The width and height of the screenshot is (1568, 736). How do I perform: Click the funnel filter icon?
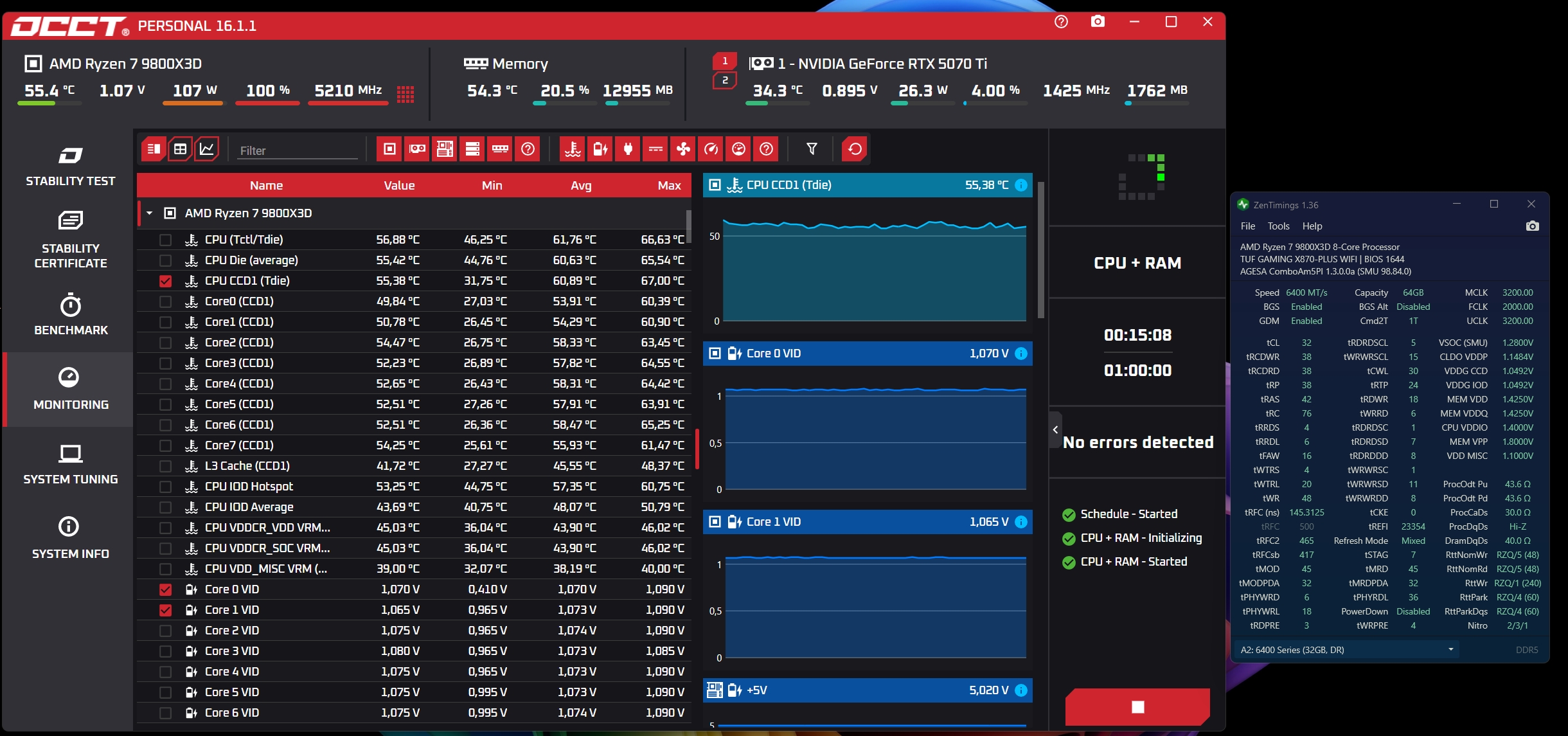[812, 149]
